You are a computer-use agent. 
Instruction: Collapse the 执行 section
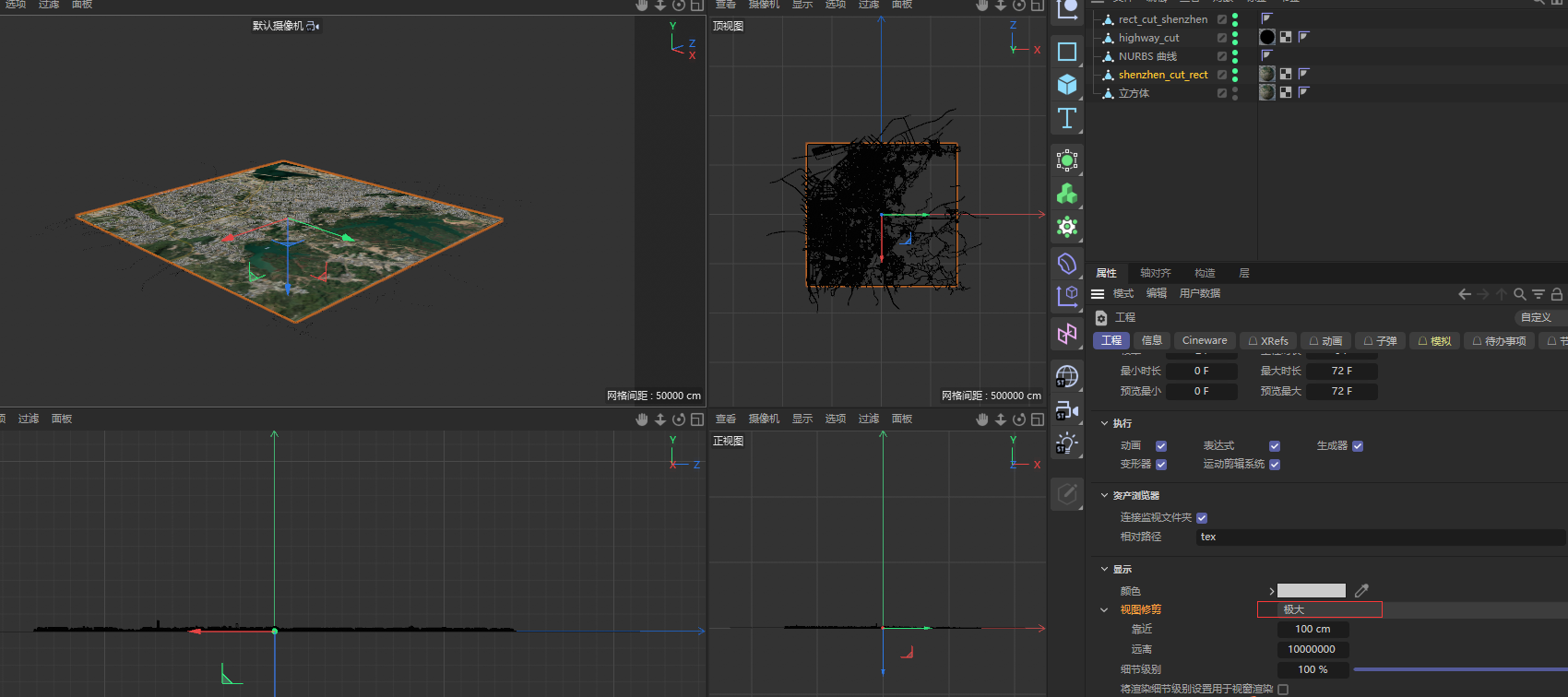pyautogui.click(x=1104, y=423)
